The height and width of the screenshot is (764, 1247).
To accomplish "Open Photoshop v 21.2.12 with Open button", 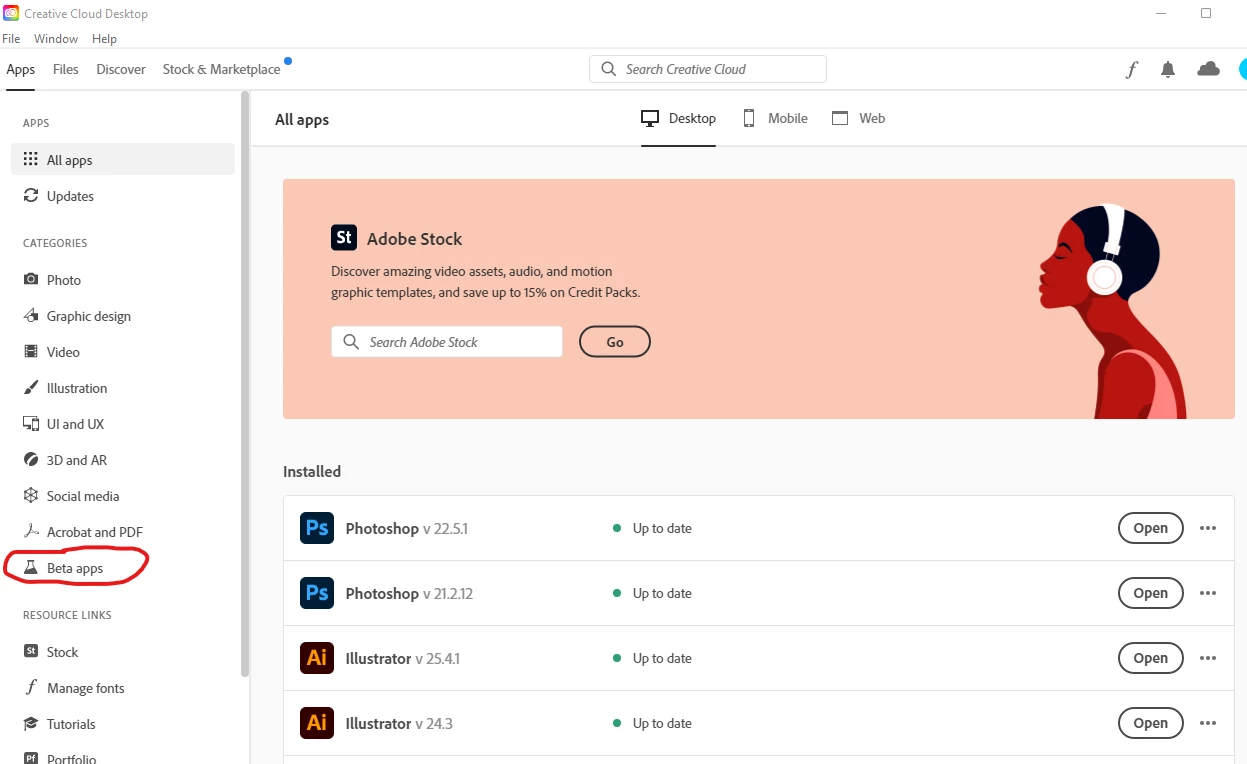I will tap(1150, 593).
